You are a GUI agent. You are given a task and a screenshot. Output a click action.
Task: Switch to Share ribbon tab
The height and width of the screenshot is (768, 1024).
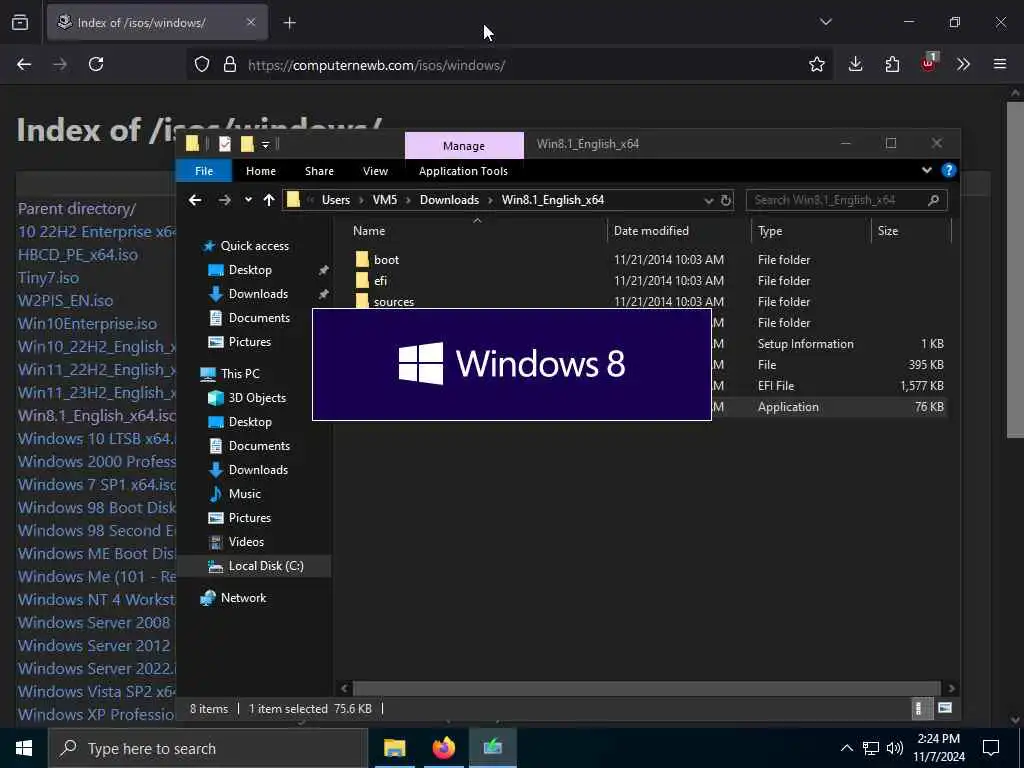[319, 171]
